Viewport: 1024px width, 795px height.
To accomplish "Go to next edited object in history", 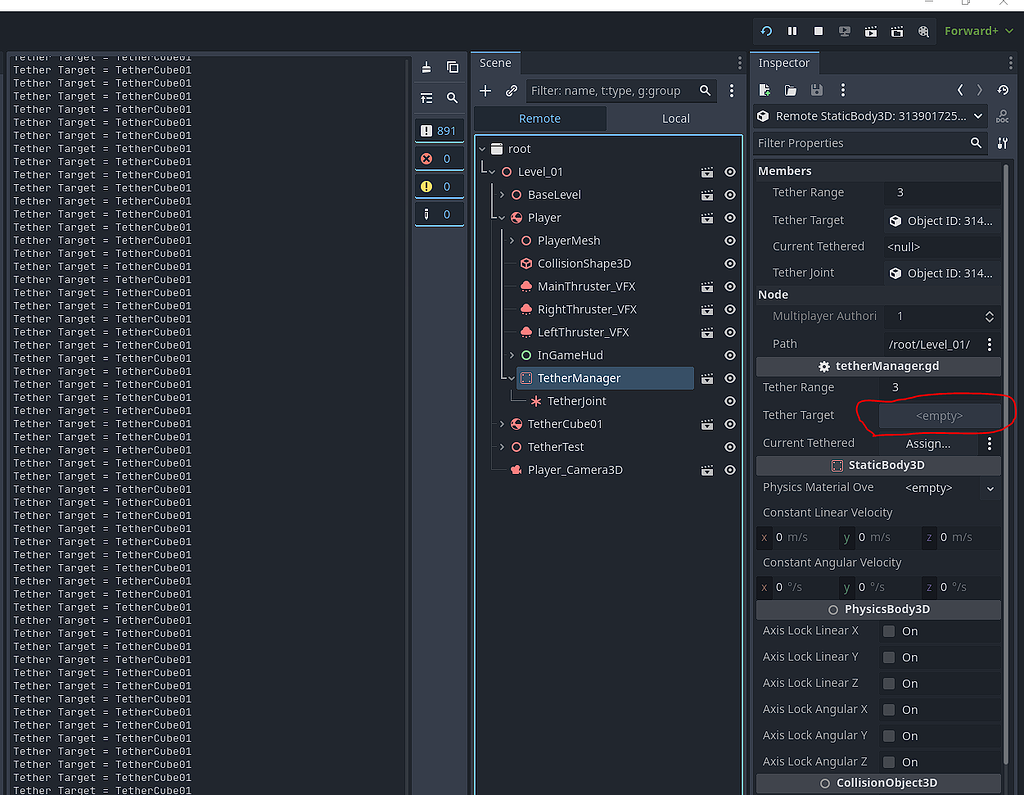I will point(980,90).
